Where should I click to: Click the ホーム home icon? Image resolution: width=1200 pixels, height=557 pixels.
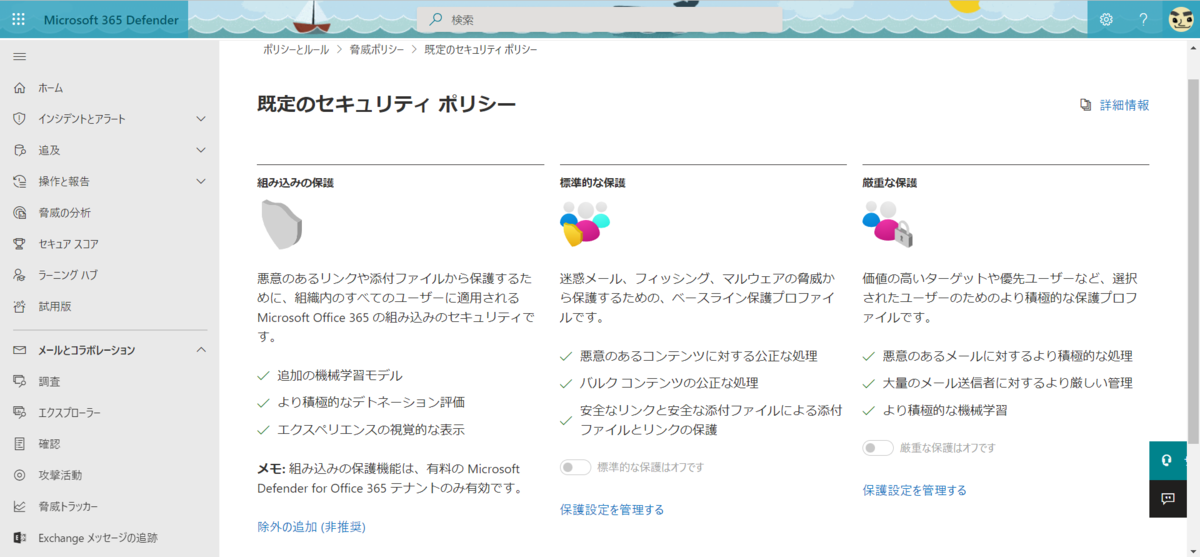tap(19, 88)
